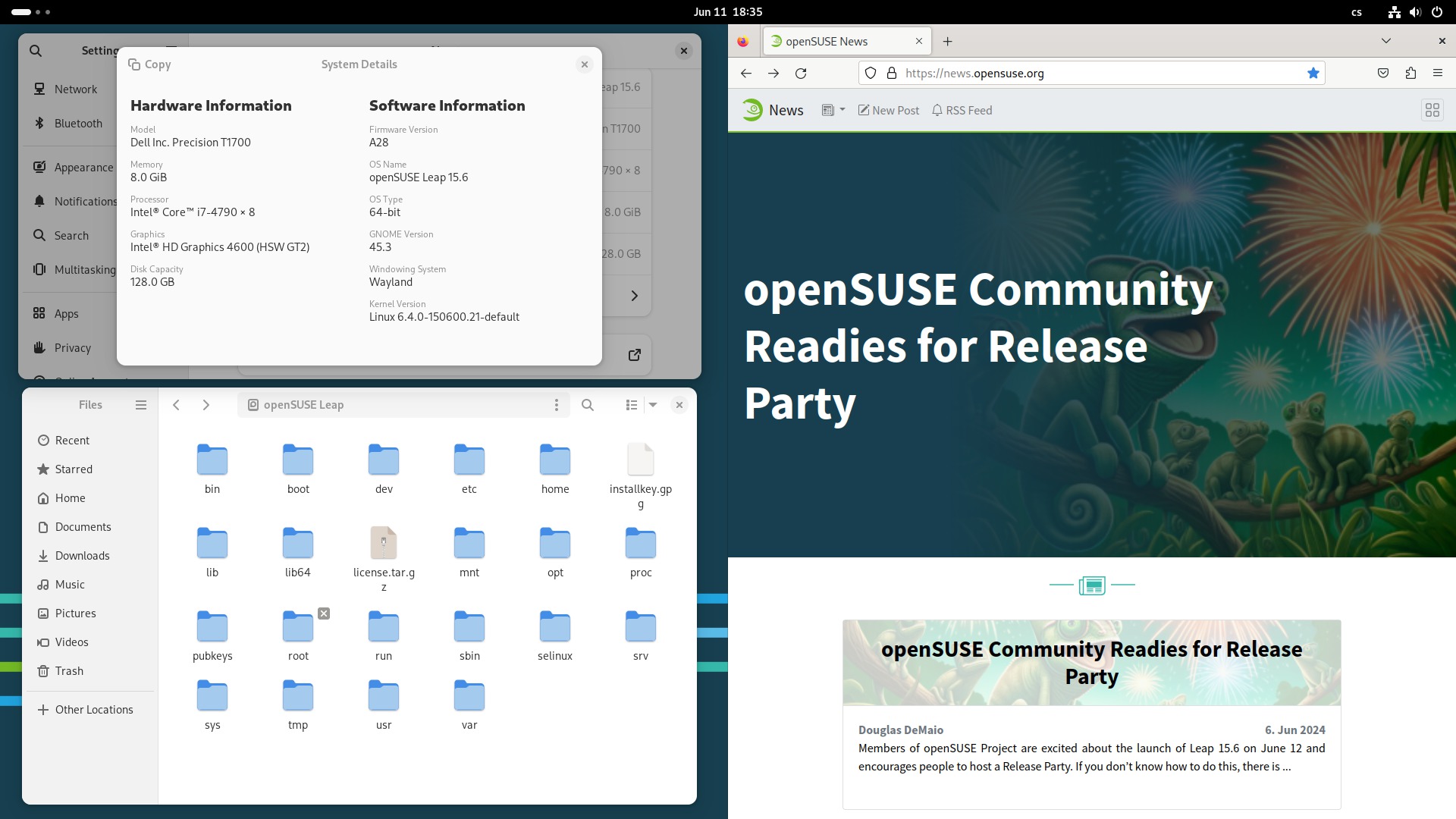Close the openSUSE News tab
Screen dimensions: 1456x819
[919, 42]
